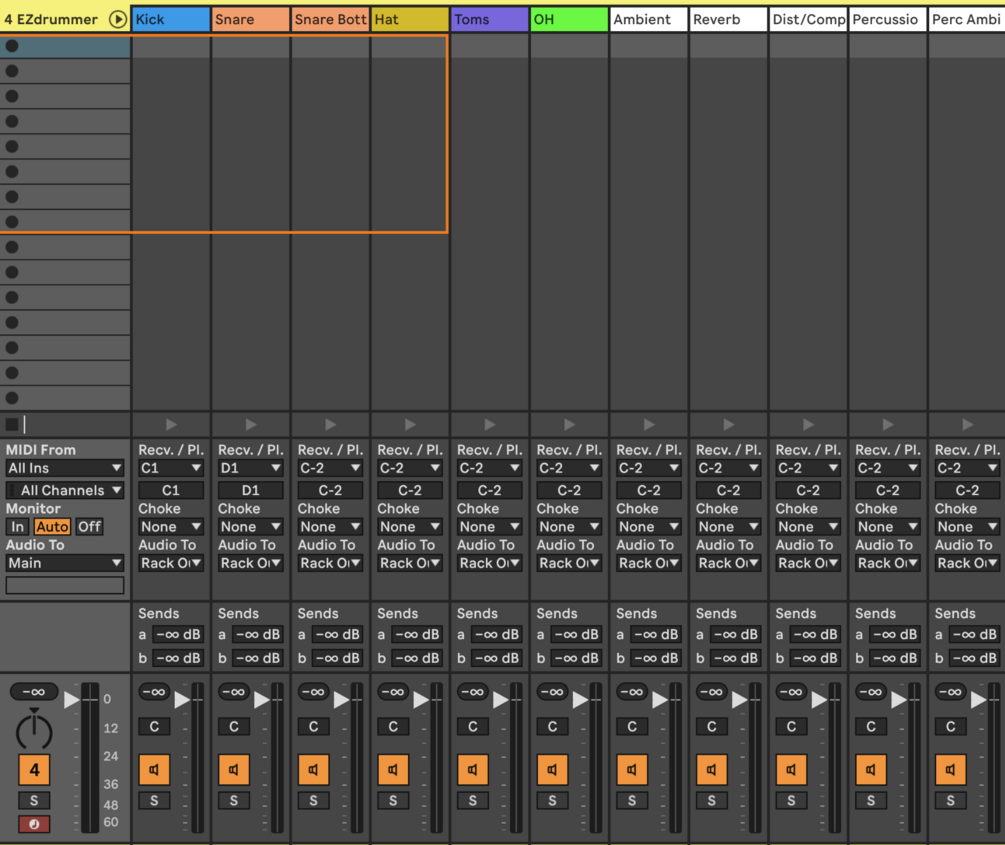Preview the Reverb chain play triangle
1005x845 pixels.
(x=729, y=424)
